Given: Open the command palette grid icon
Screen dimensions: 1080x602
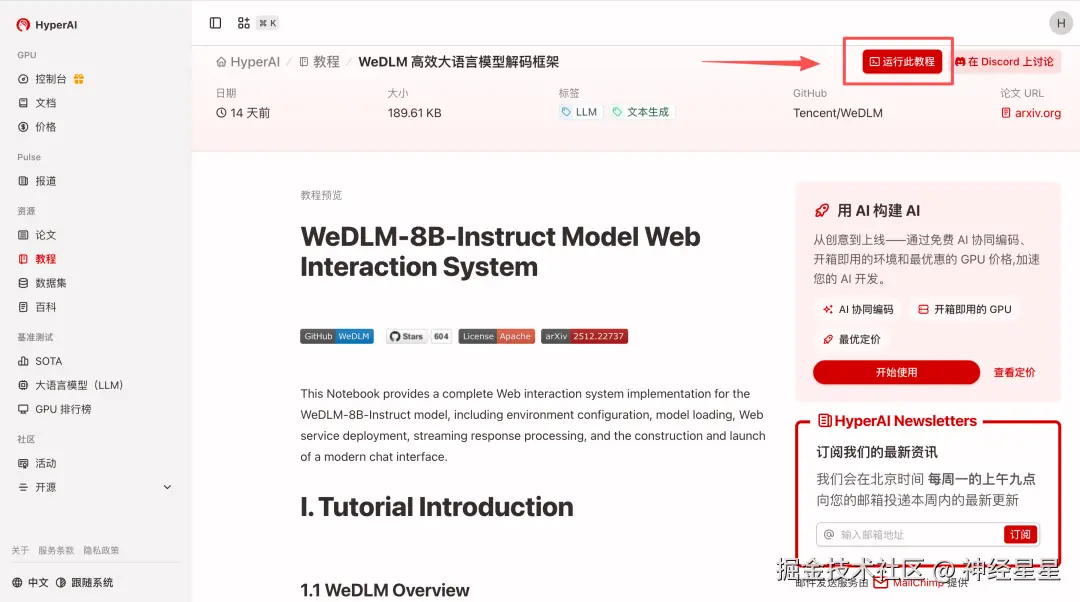Looking at the screenshot, I should pyautogui.click(x=244, y=23).
